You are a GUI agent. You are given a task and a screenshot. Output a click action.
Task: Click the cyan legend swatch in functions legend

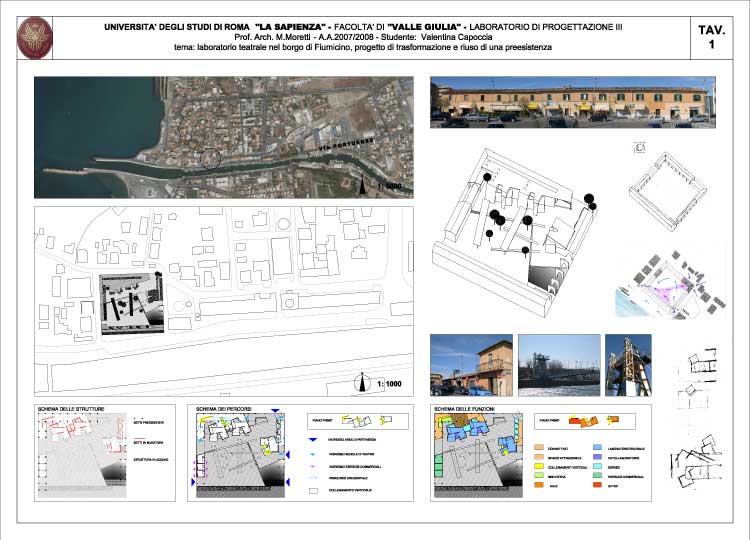[598, 467]
